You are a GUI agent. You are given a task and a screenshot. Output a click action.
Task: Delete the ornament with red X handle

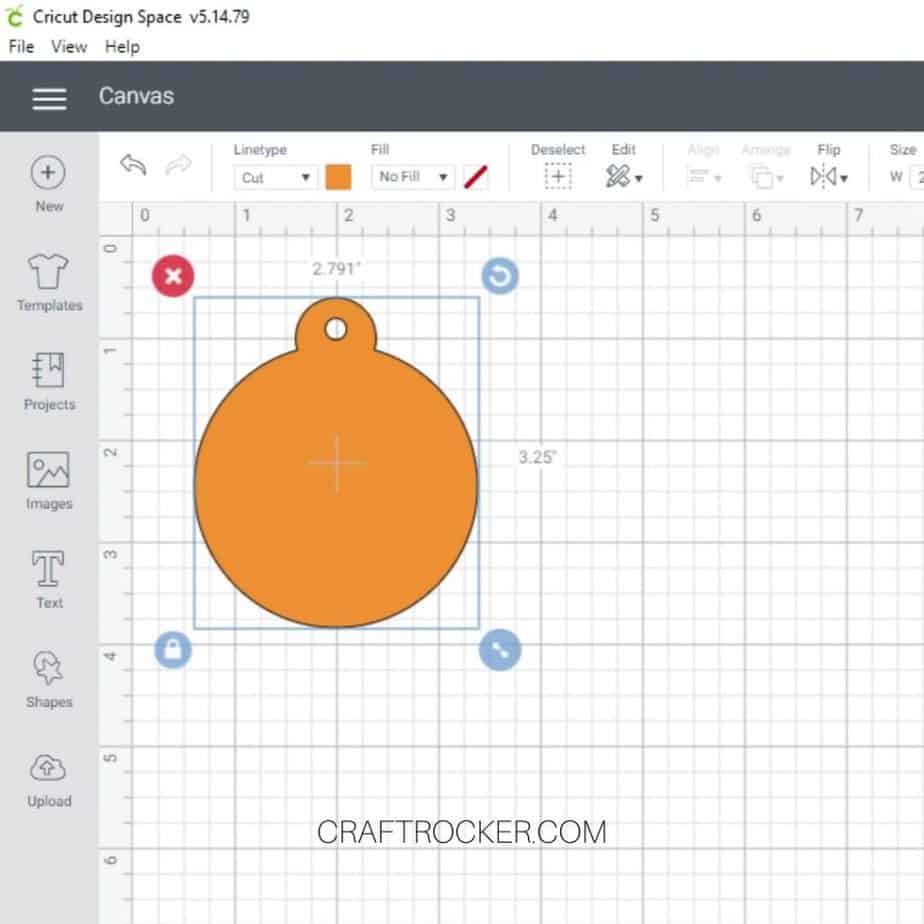tap(173, 276)
